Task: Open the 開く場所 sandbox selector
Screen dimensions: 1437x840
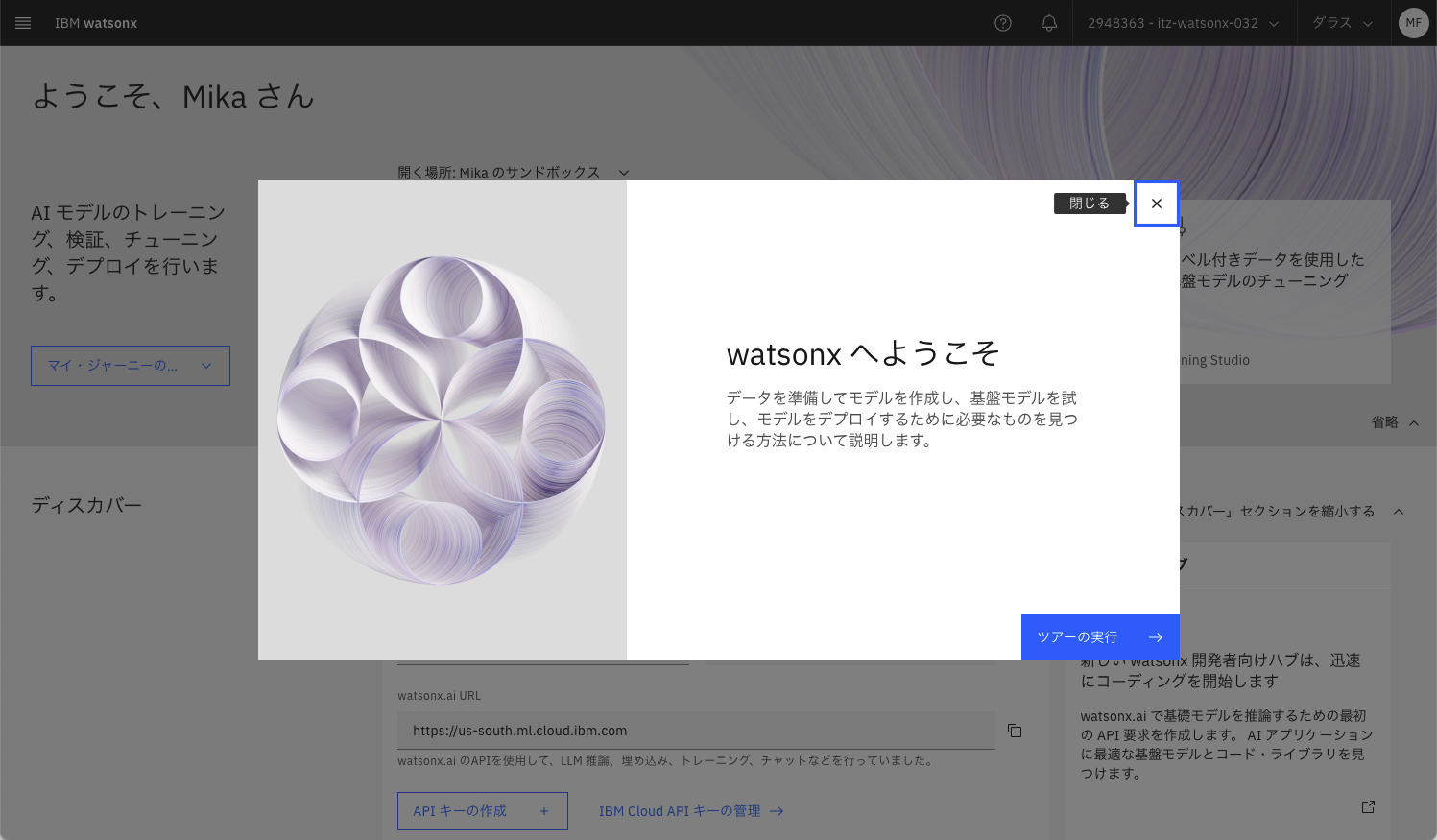Action: click(x=513, y=173)
